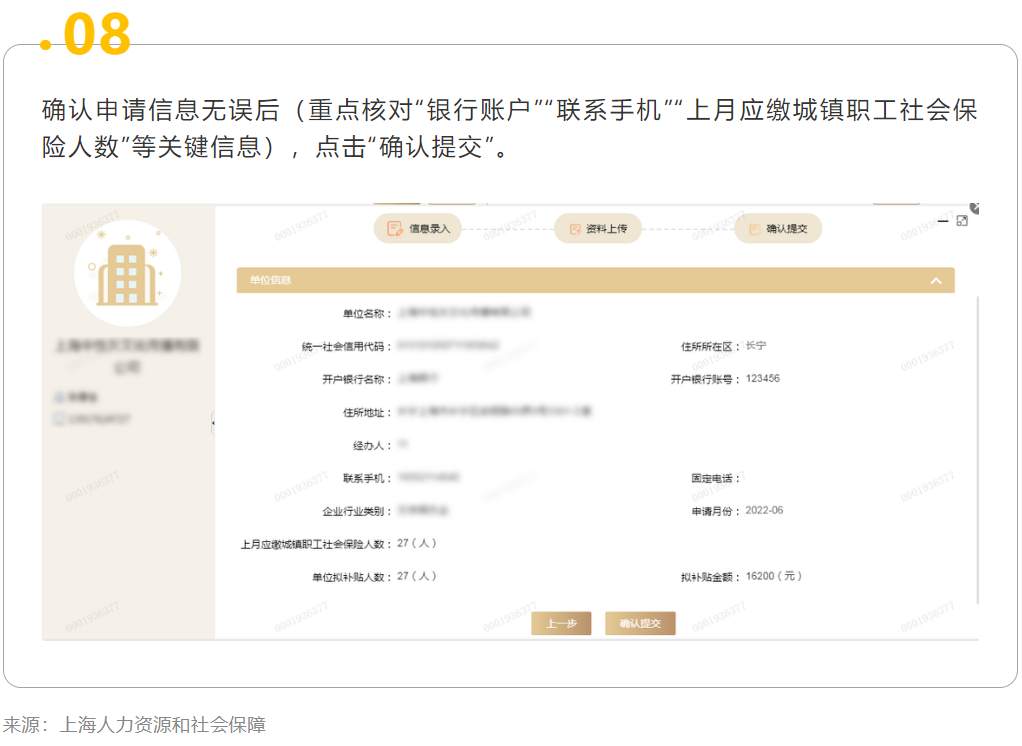Click the 资料上传 step icon
Viewport: 1022px width, 746px height.
tap(575, 229)
